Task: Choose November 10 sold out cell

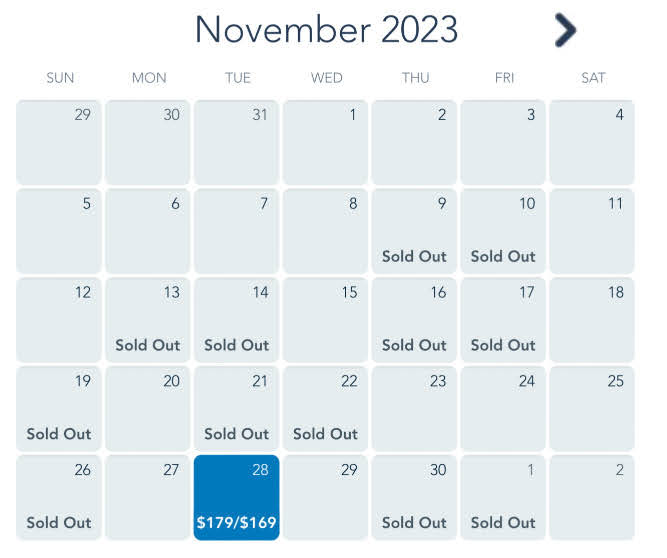Action: 503,231
